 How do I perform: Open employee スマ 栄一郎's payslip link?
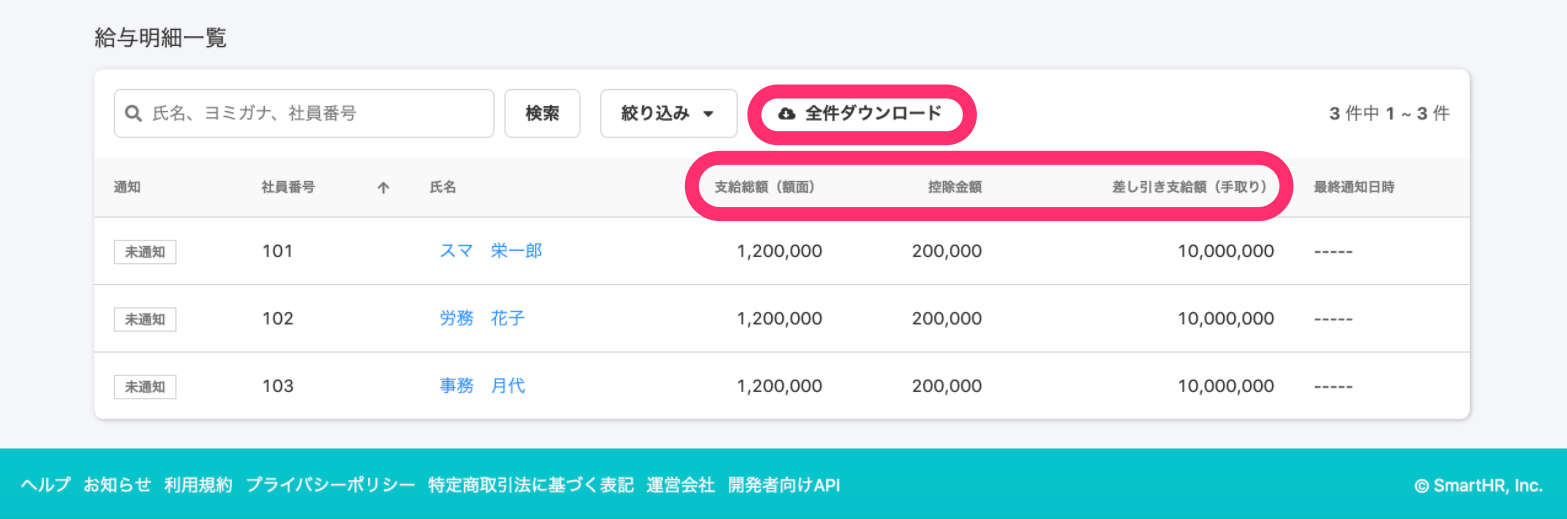coord(491,252)
